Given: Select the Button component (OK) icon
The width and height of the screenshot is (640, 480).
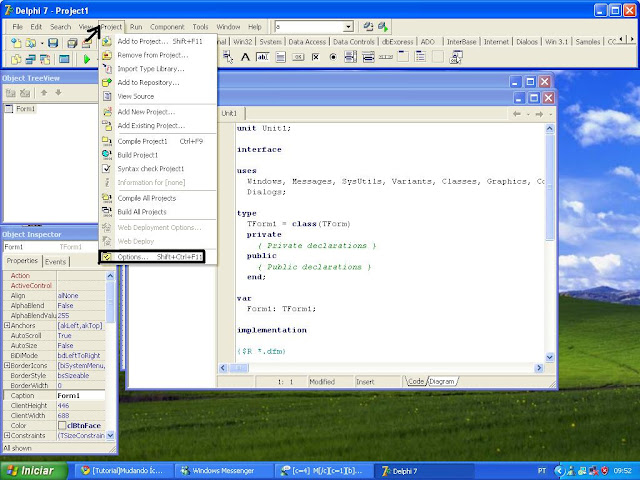Looking at the screenshot, I should tap(298, 57).
